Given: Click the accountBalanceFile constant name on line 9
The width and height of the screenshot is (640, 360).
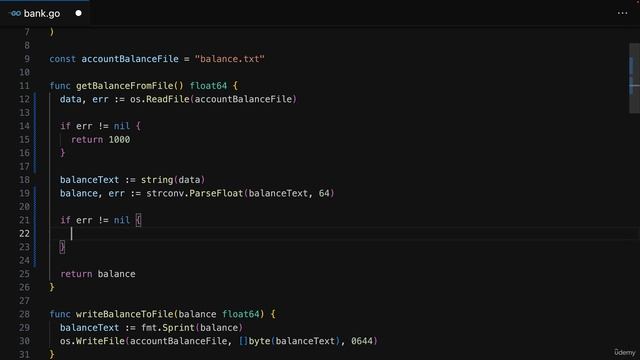Looking at the screenshot, I should pyautogui.click(x=130, y=59).
